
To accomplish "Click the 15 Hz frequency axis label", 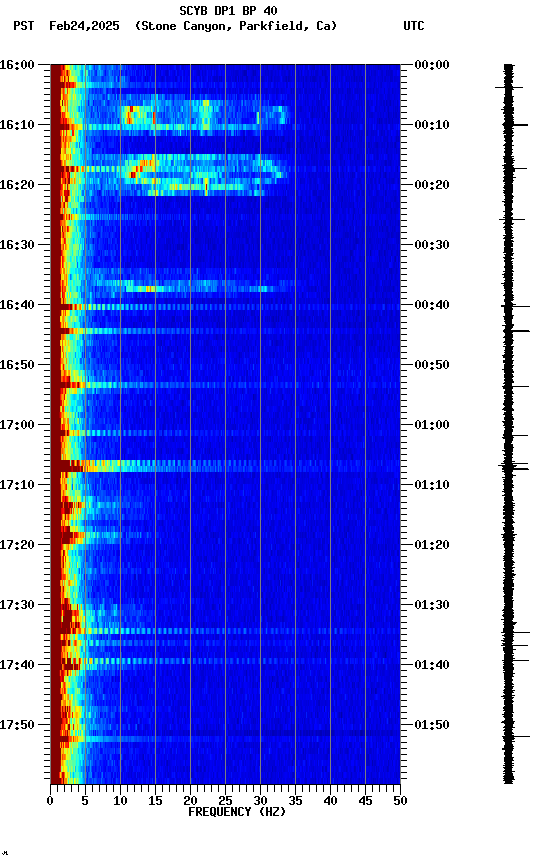I will coord(155,801).
